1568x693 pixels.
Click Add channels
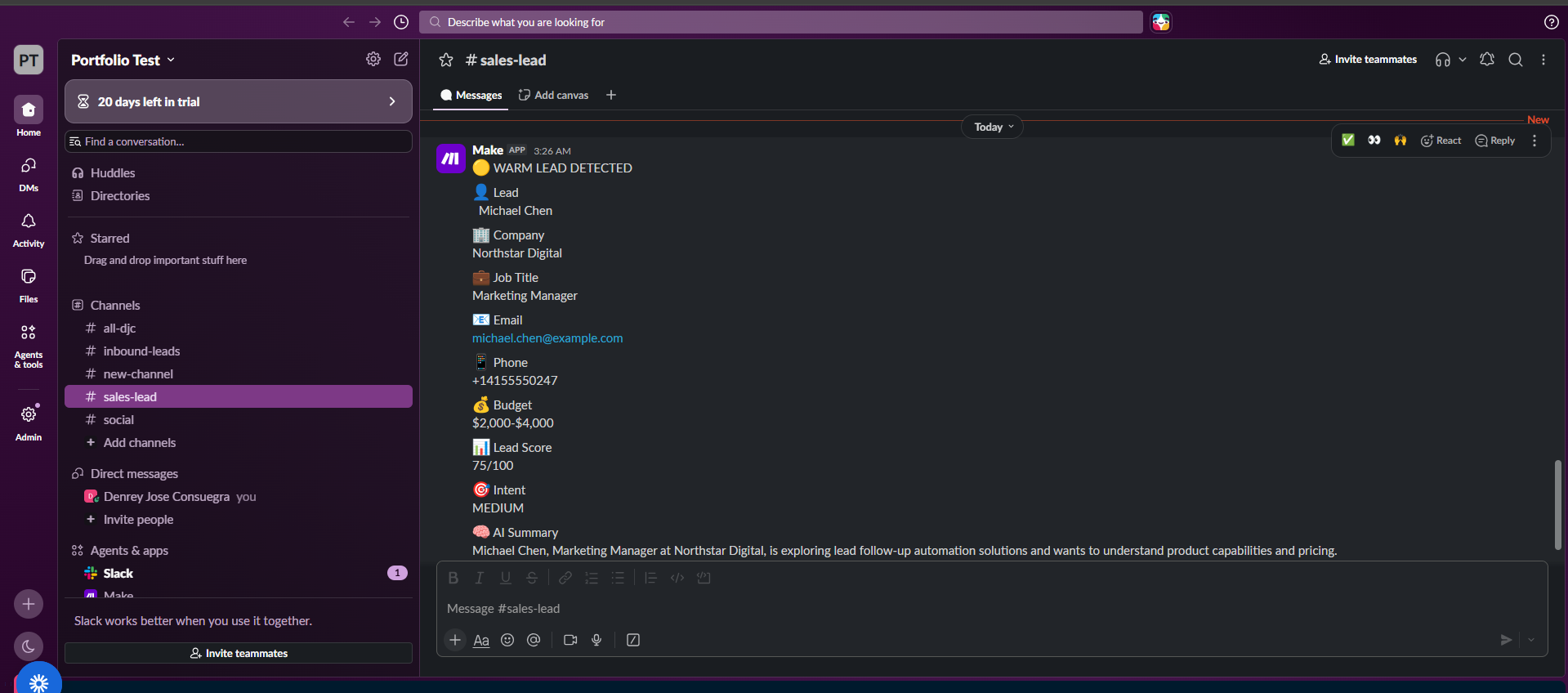pyautogui.click(x=239, y=442)
